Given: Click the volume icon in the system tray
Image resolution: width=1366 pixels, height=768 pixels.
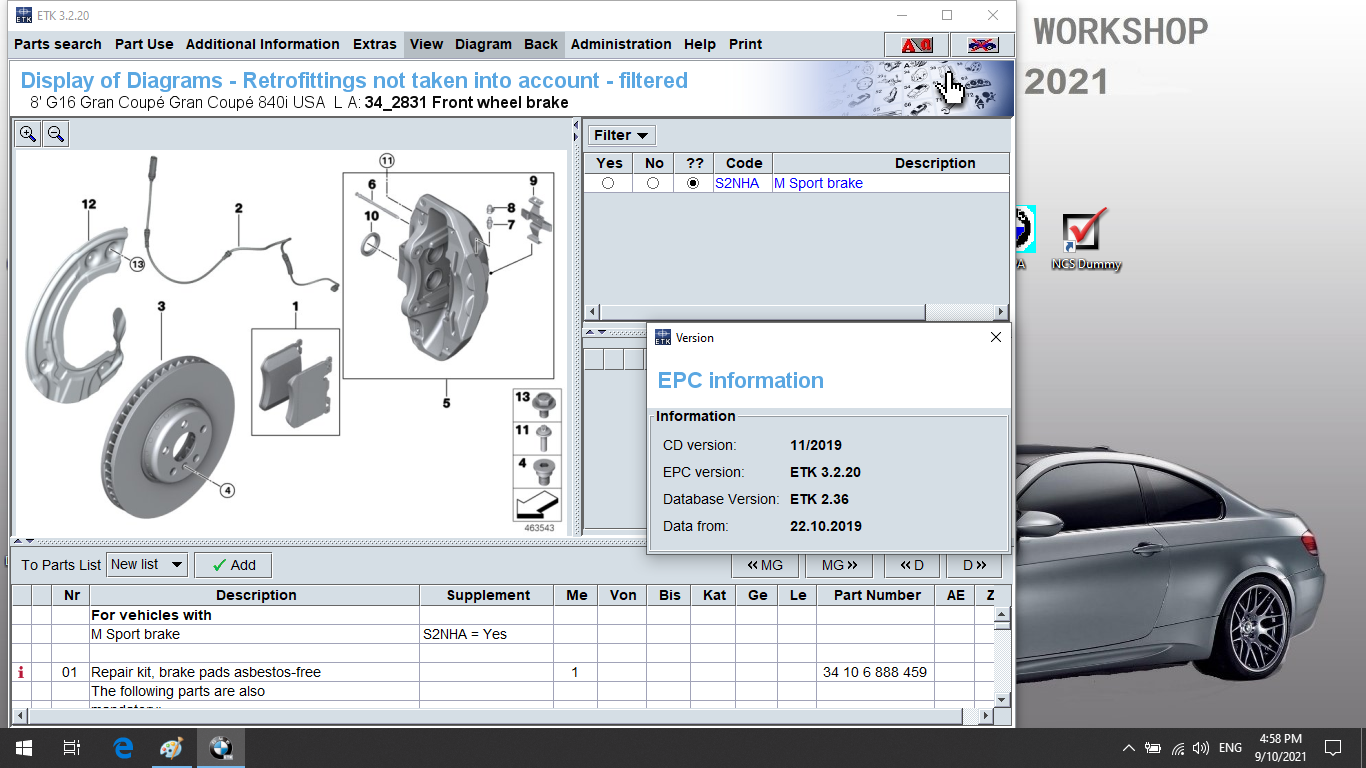Looking at the screenshot, I should (x=1201, y=748).
